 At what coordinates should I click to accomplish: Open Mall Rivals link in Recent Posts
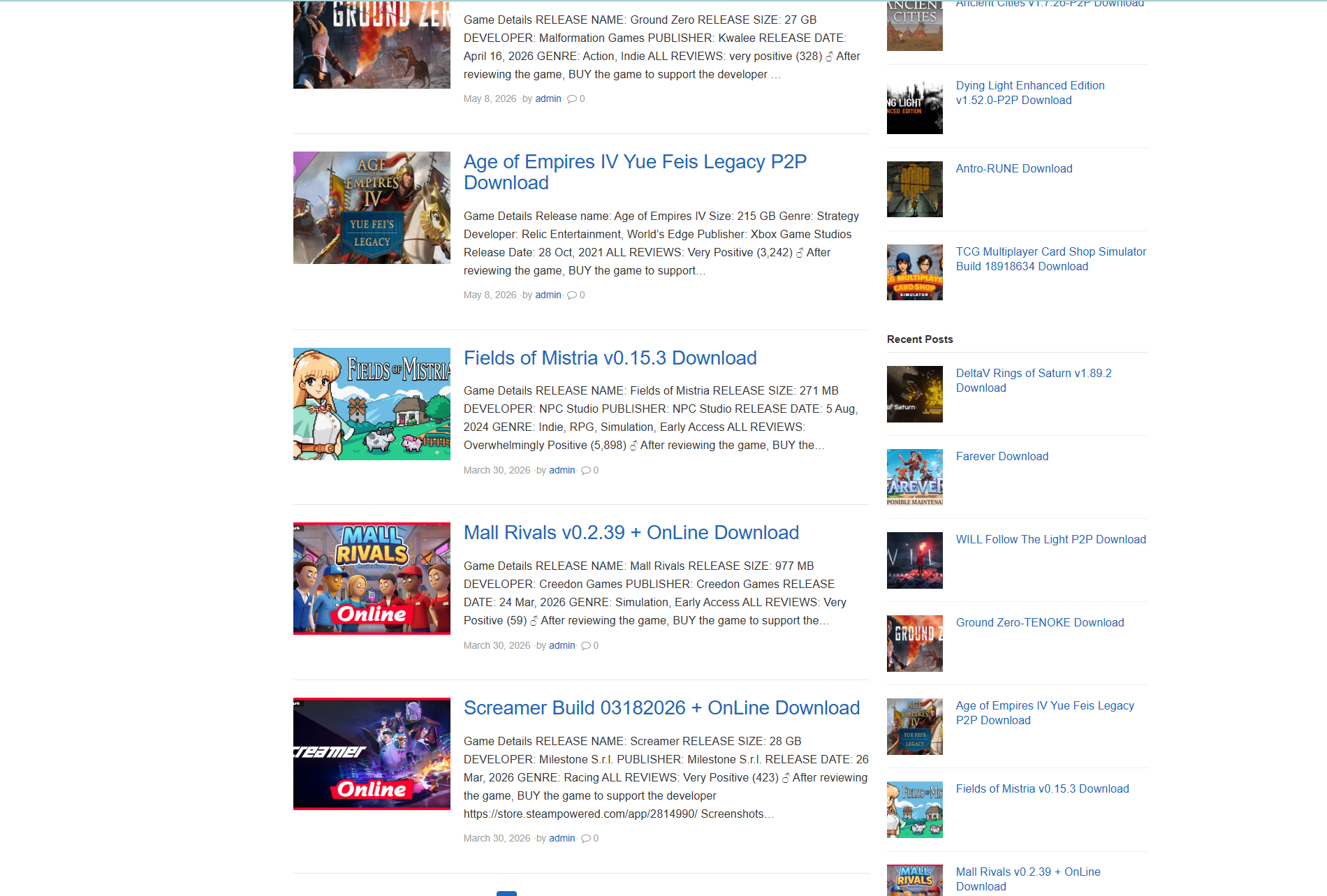click(1028, 879)
